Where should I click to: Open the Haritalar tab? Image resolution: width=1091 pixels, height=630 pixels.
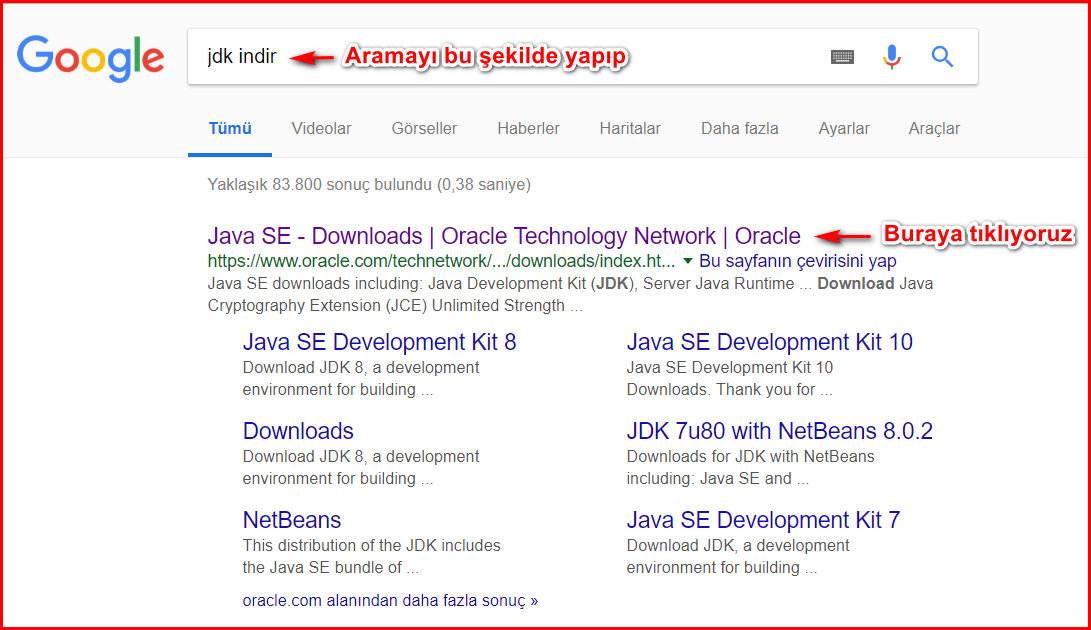(x=630, y=129)
